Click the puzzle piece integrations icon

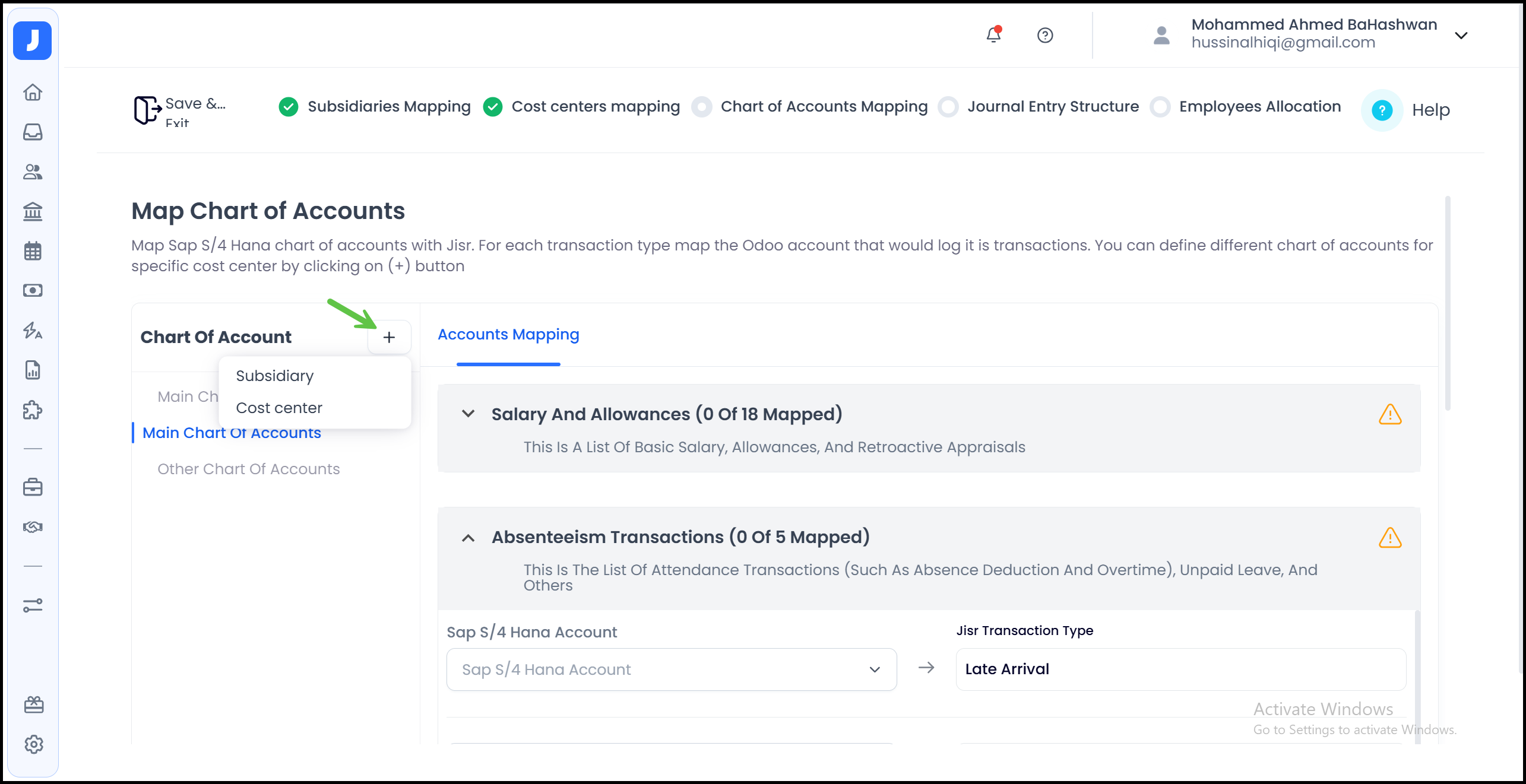click(33, 410)
